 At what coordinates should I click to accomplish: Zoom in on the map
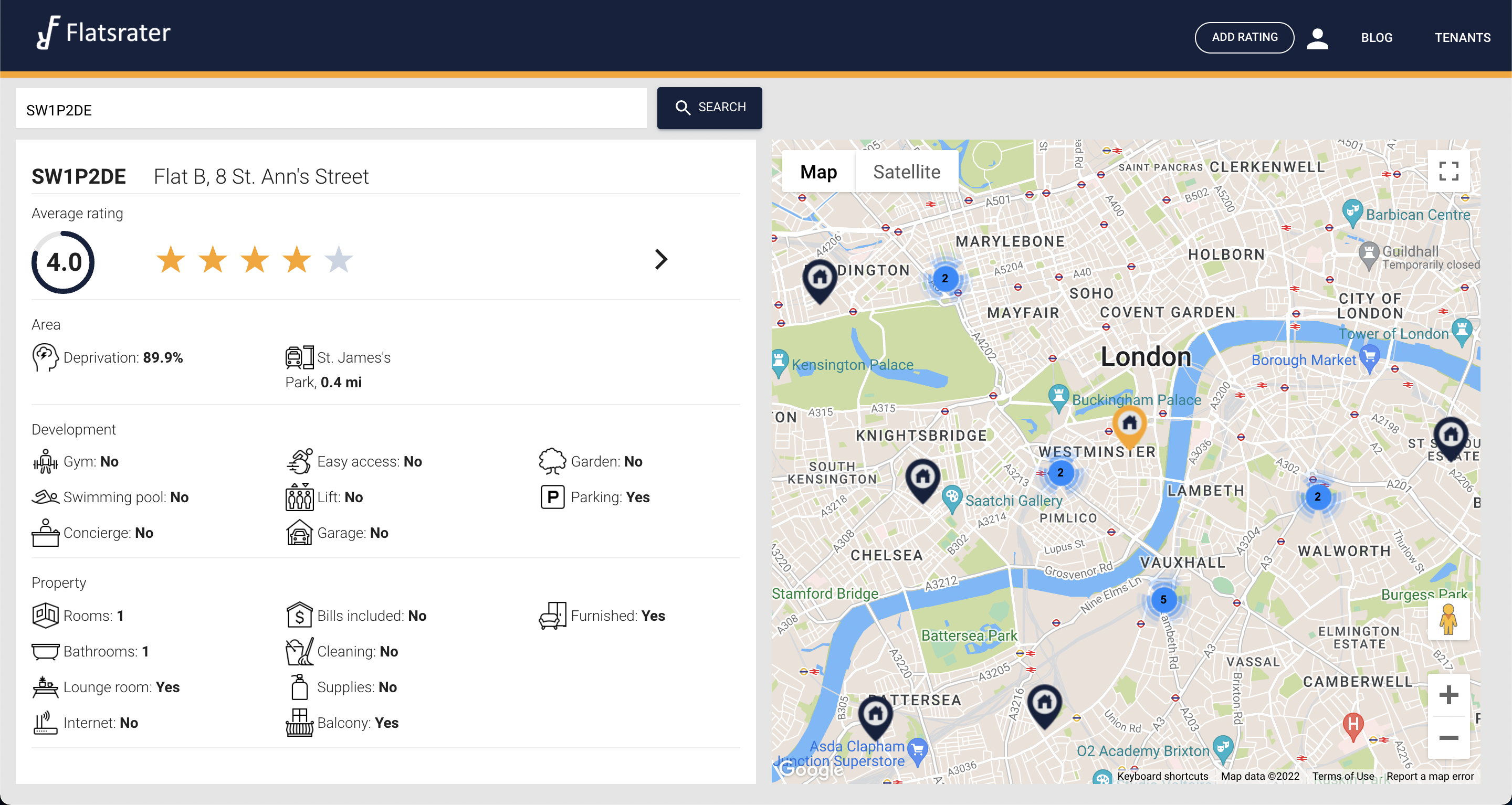1448,695
